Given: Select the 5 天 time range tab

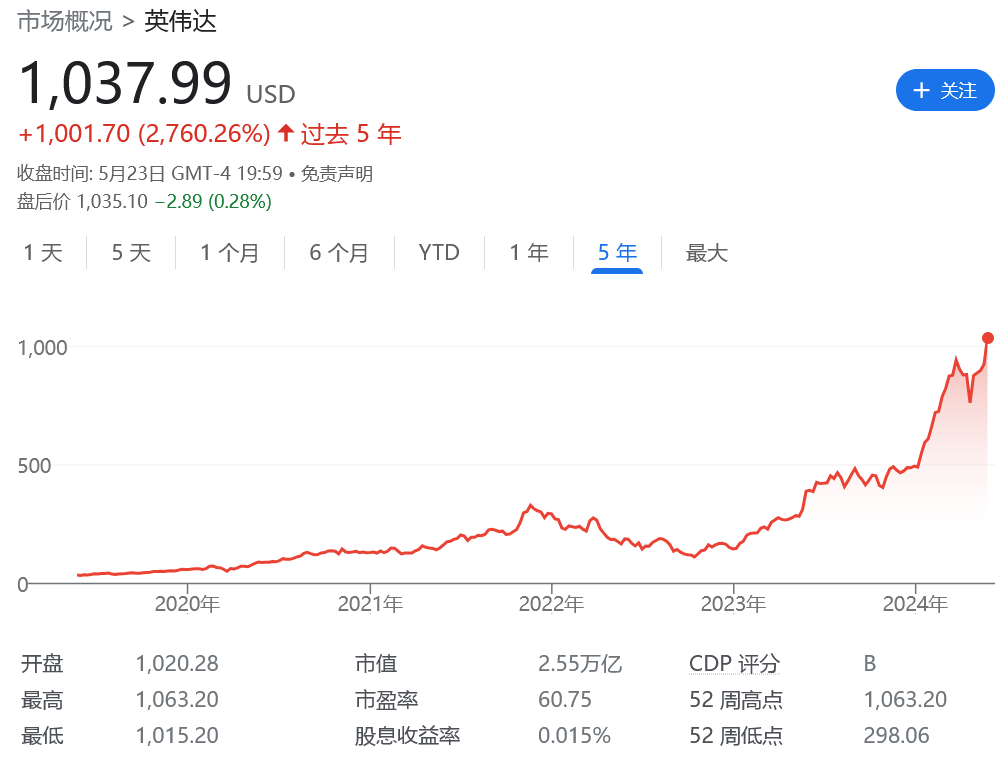Looking at the screenshot, I should point(131,253).
